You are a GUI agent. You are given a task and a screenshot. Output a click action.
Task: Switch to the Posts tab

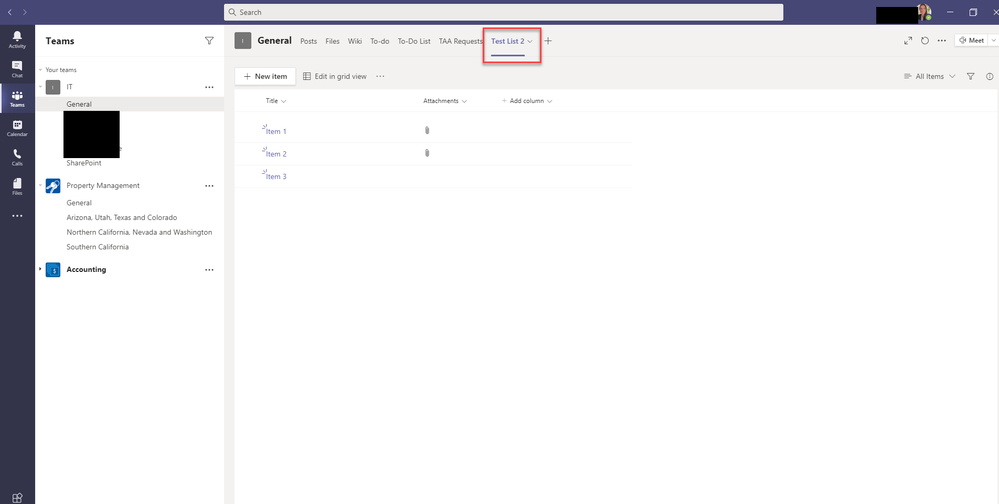308,41
